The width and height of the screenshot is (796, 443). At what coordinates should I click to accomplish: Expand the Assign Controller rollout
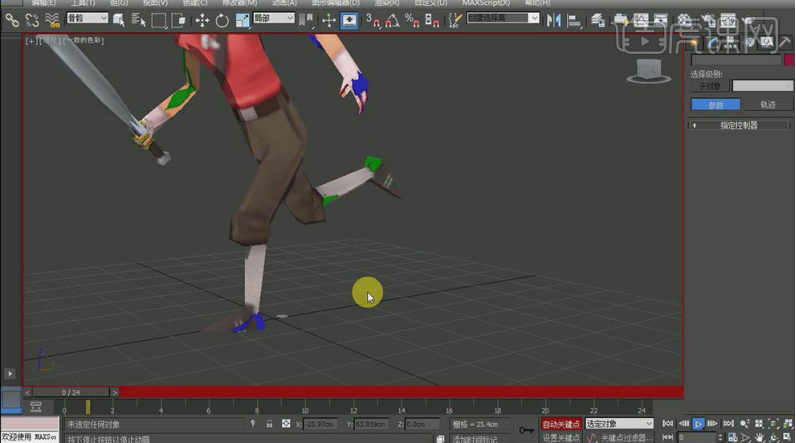(x=739, y=125)
